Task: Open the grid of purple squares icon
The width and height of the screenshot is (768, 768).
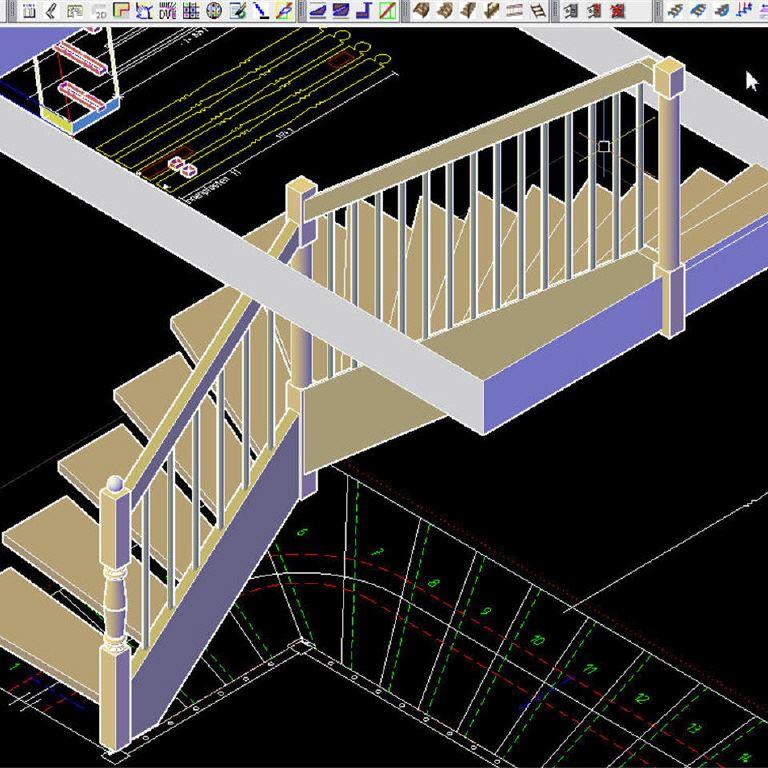Action: pyautogui.click(x=190, y=11)
